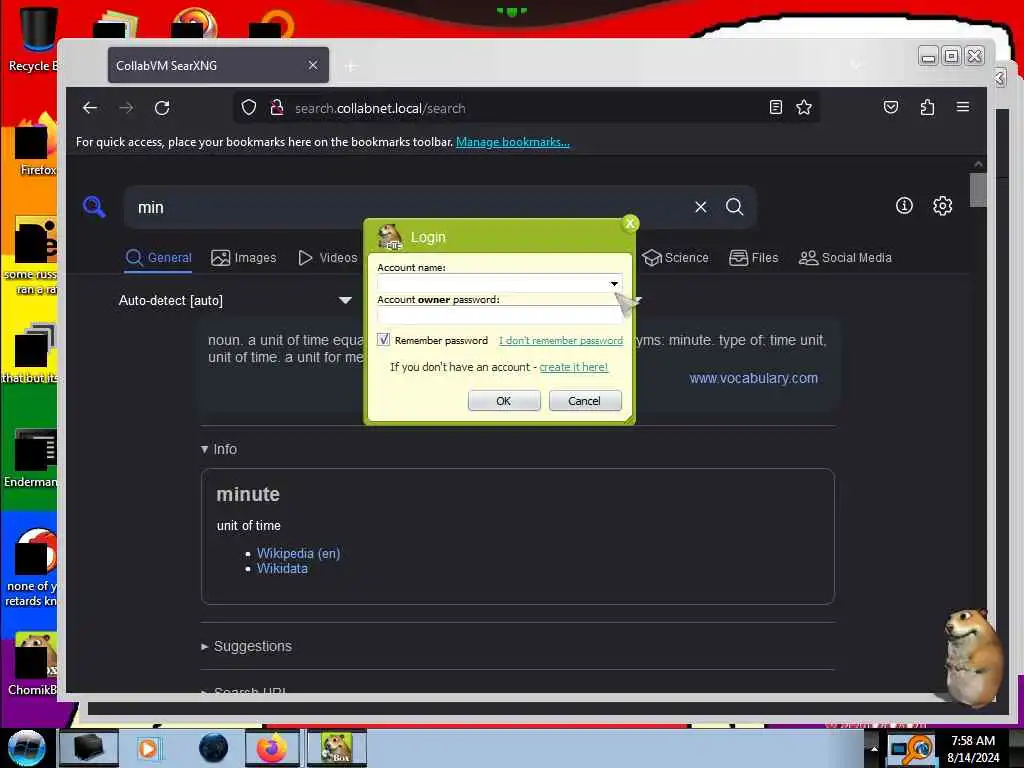Open the media player taskbar icon
Image resolution: width=1024 pixels, height=768 pixels.
(148, 748)
